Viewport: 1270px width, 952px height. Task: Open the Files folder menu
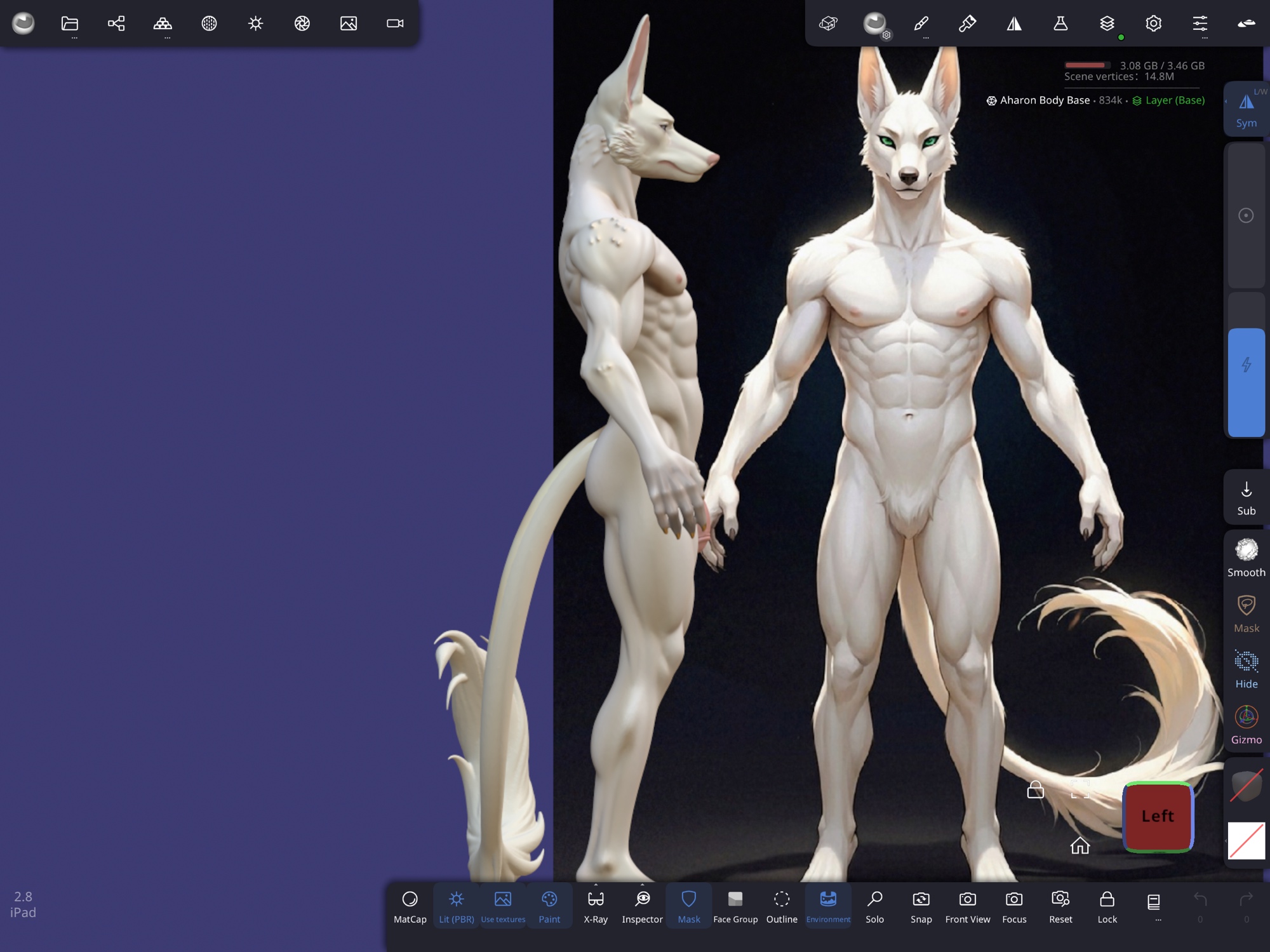70,24
